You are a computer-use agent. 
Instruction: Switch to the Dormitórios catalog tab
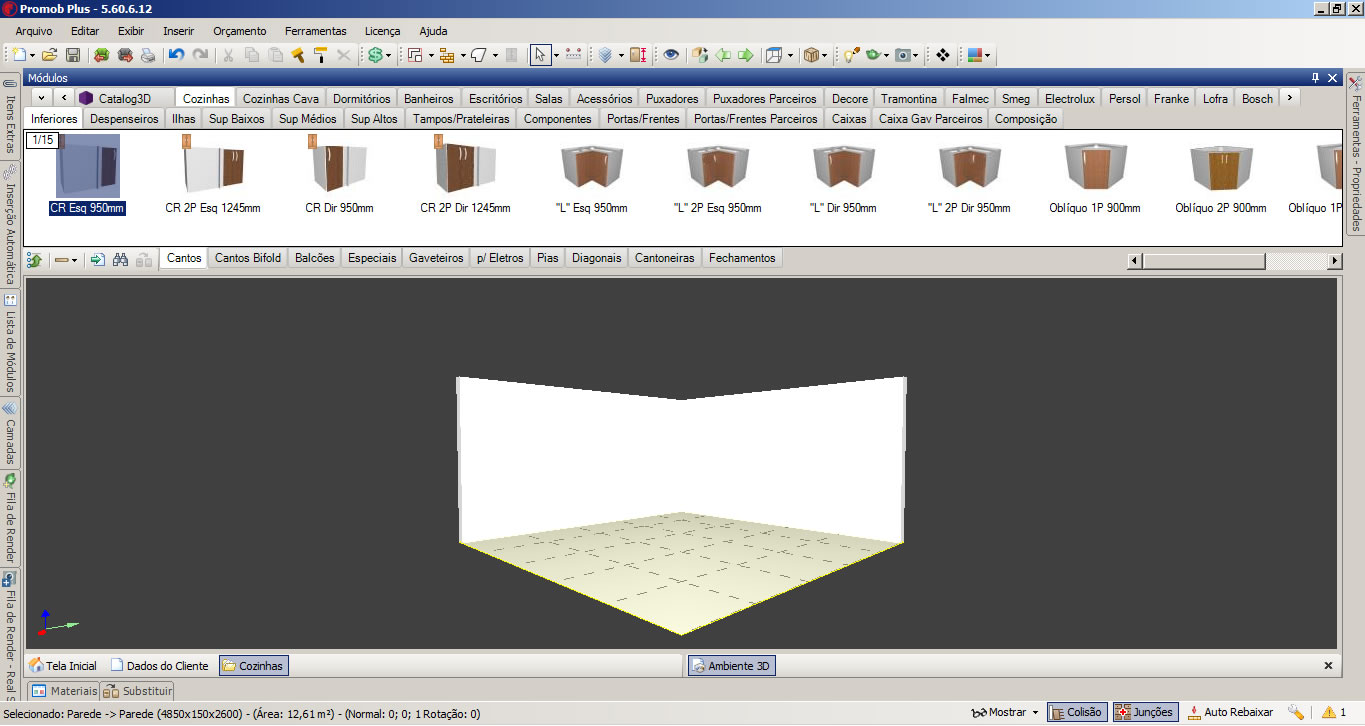pyautogui.click(x=361, y=98)
